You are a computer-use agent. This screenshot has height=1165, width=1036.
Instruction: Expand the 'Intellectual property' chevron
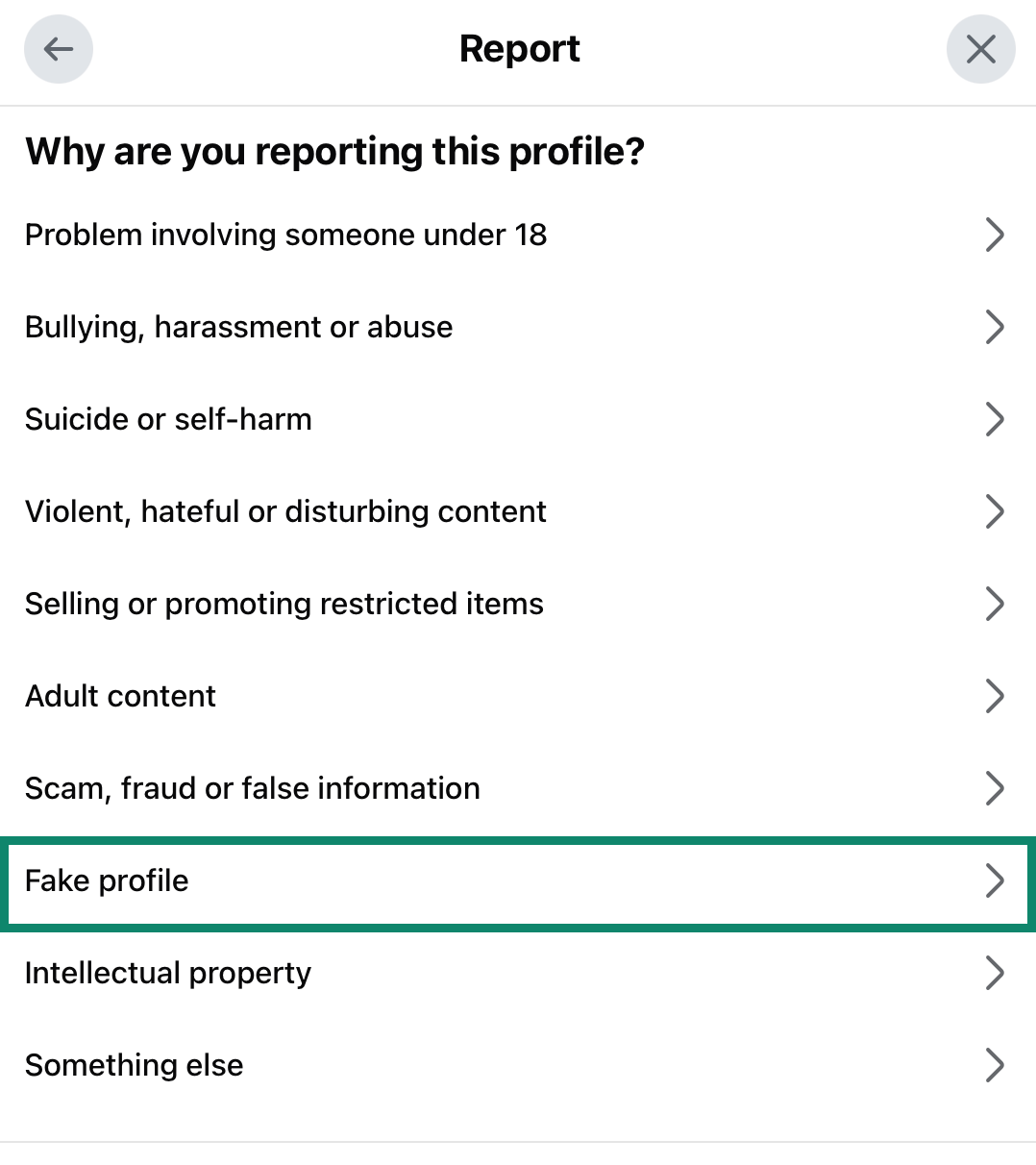[x=995, y=973]
